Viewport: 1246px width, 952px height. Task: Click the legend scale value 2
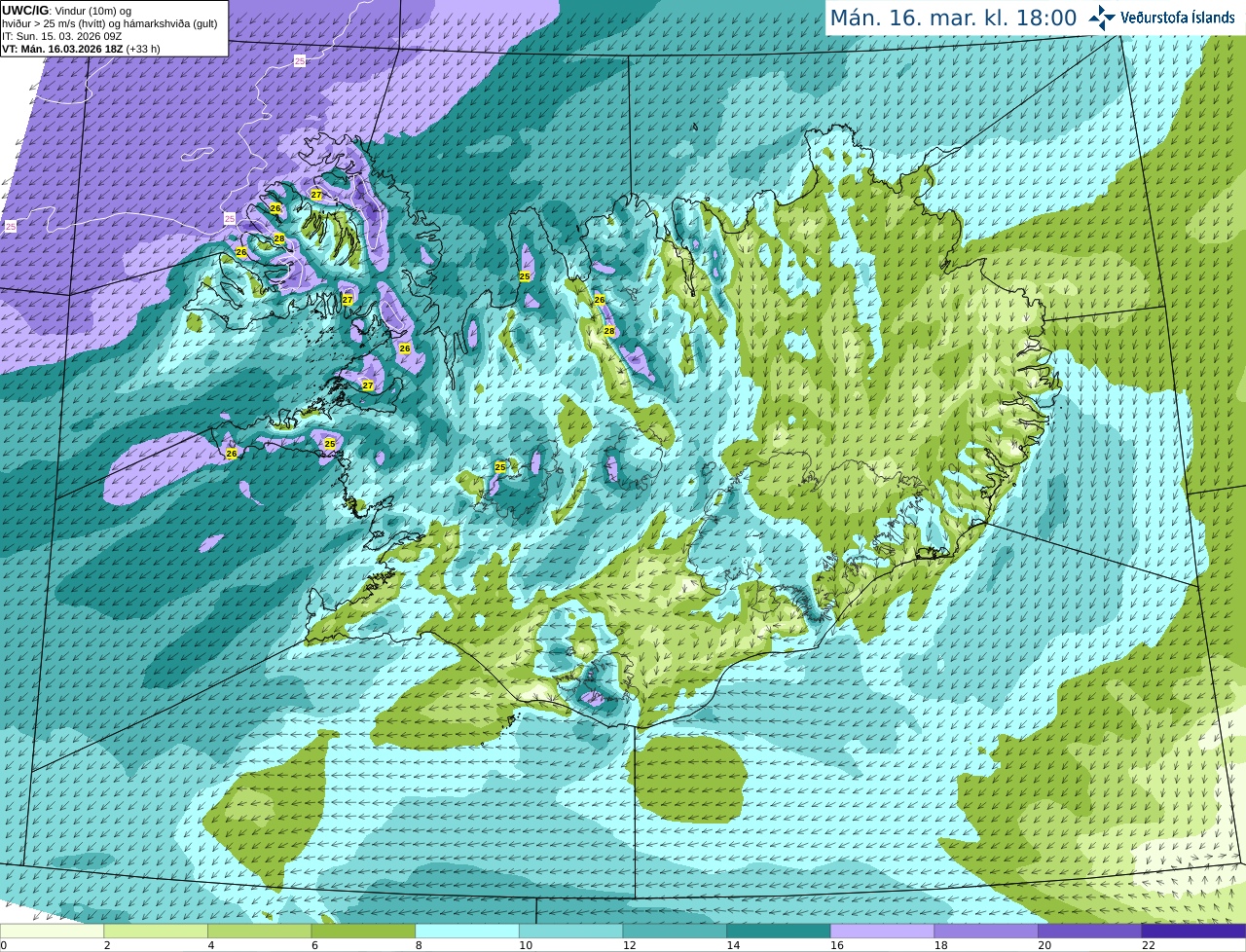[107, 945]
